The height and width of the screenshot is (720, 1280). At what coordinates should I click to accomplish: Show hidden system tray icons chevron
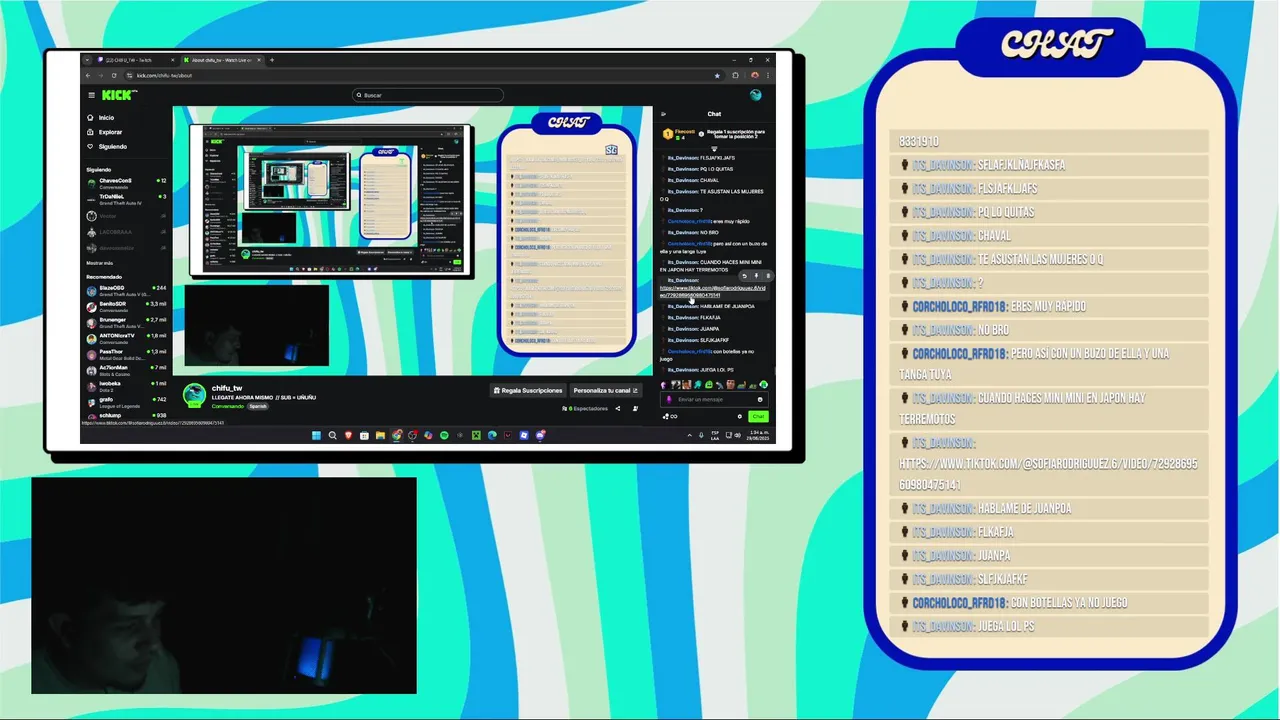[690, 435]
